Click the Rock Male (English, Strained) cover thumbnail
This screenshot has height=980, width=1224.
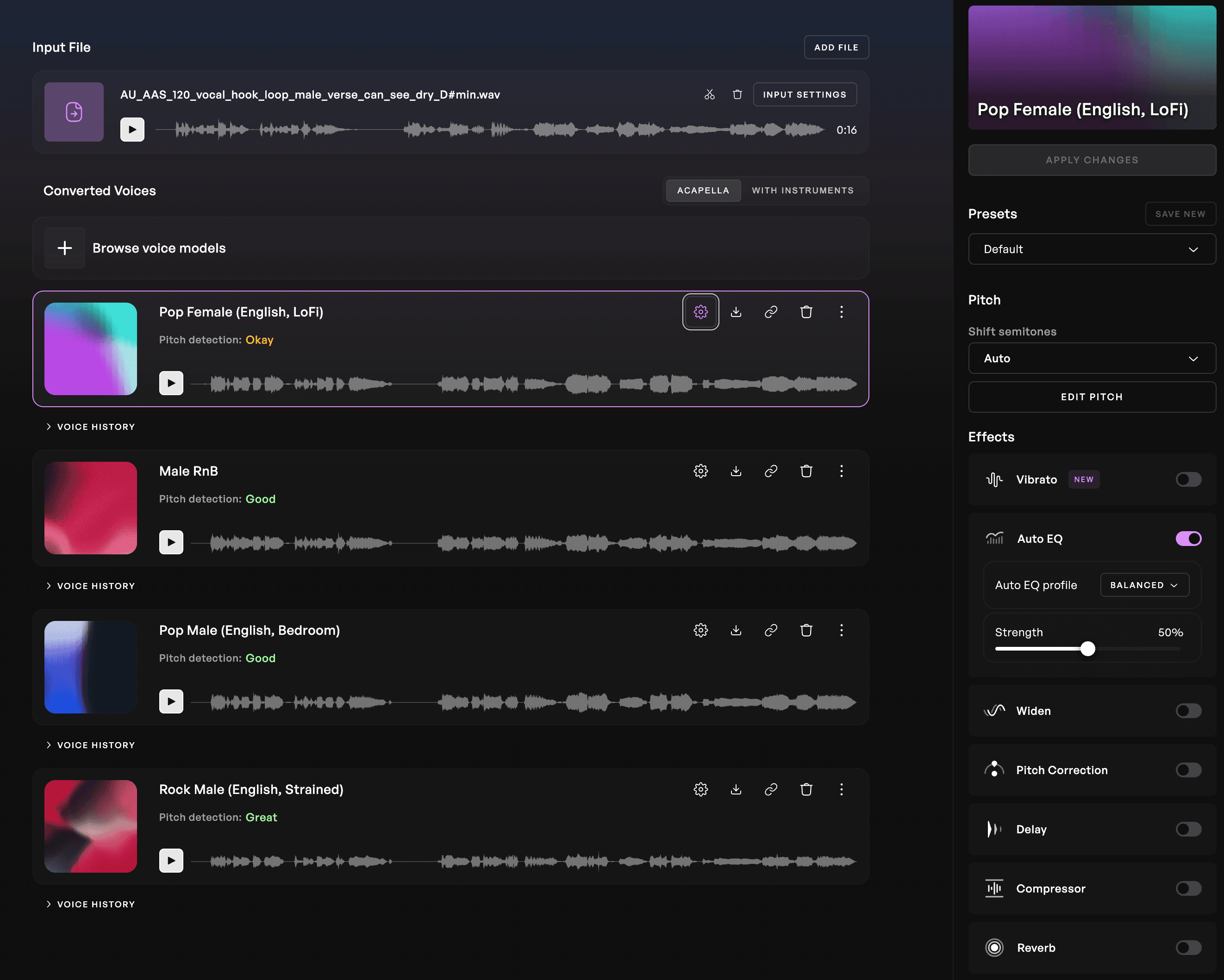point(91,826)
